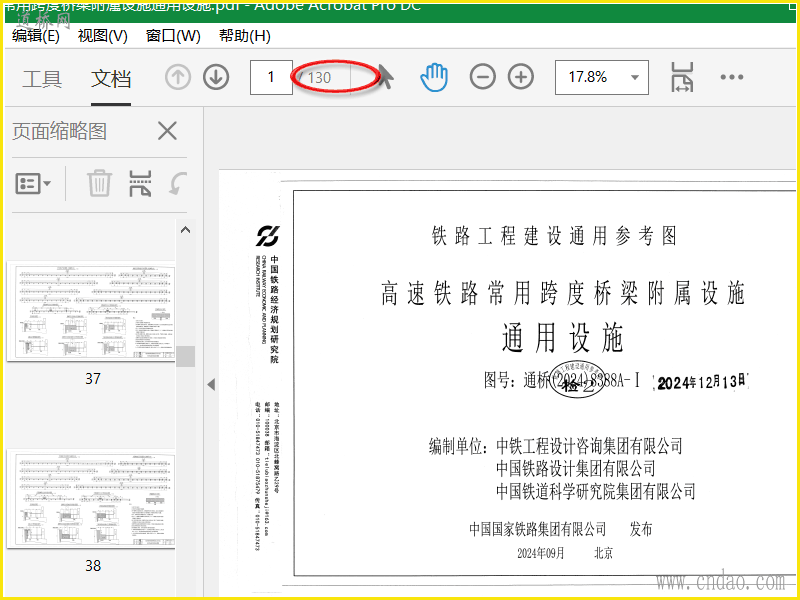The height and width of the screenshot is (600, 800).
Task: Go to previous page using up arrow
Action: click(178, 78)
